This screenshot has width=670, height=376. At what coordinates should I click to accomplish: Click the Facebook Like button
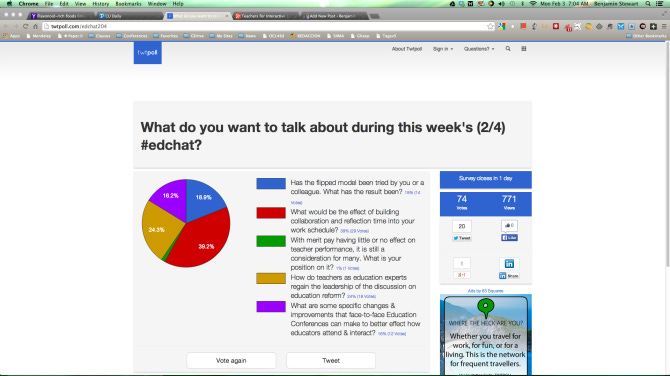coord(509,238)
